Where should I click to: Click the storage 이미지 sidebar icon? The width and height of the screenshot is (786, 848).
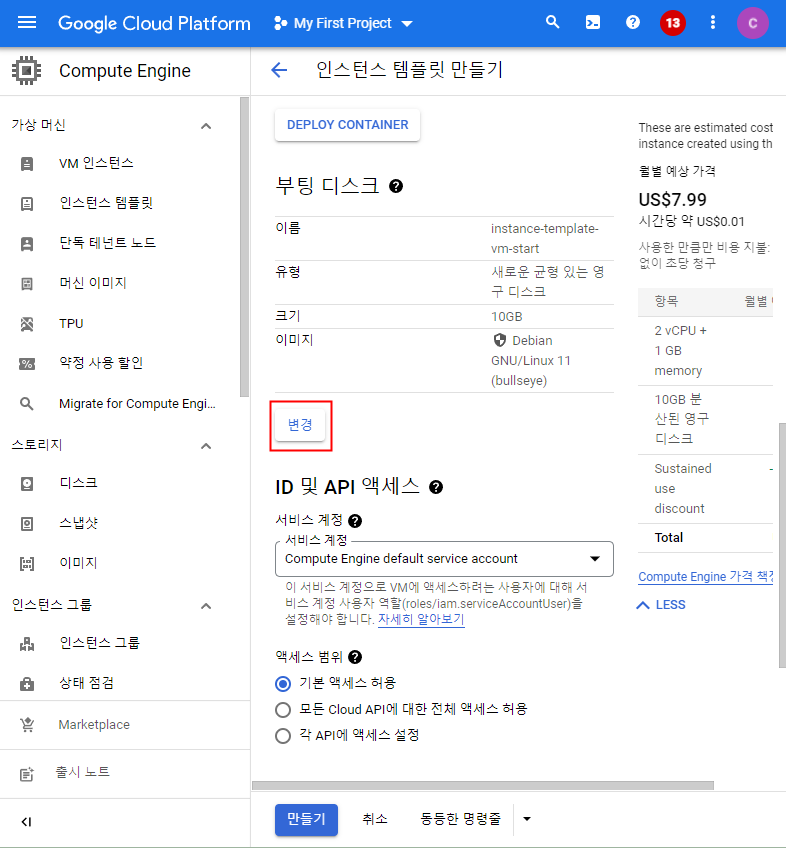(27, 564)
